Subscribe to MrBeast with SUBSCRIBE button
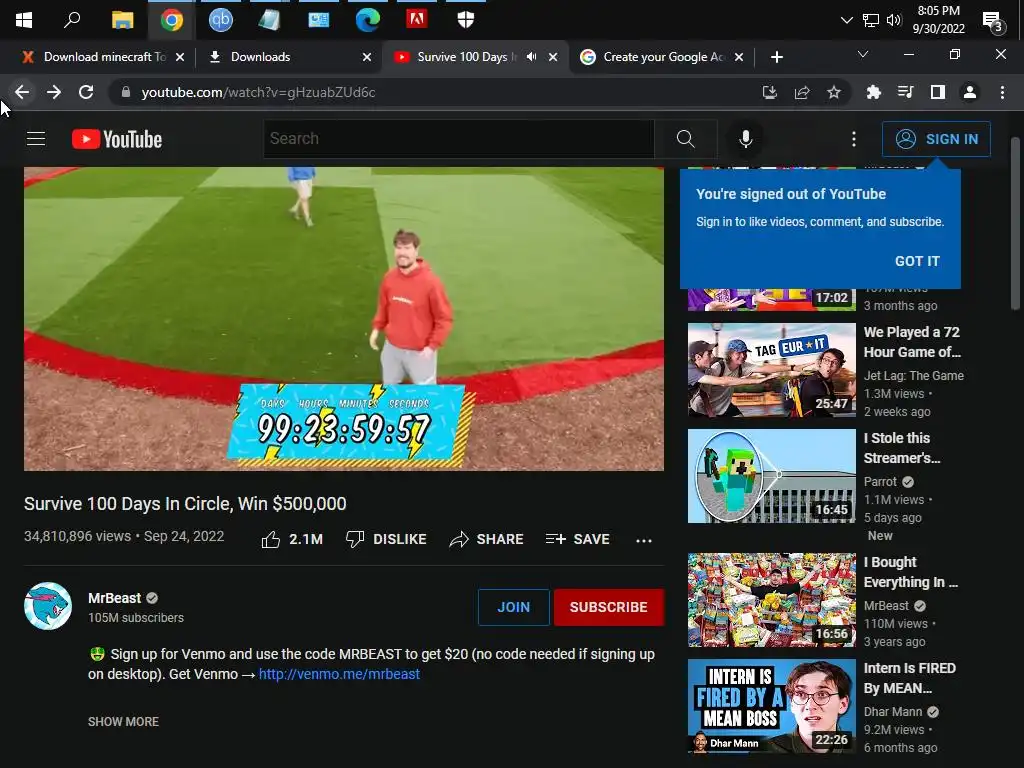Viewport: 1024px width, 768px height. tap(609, 607)
